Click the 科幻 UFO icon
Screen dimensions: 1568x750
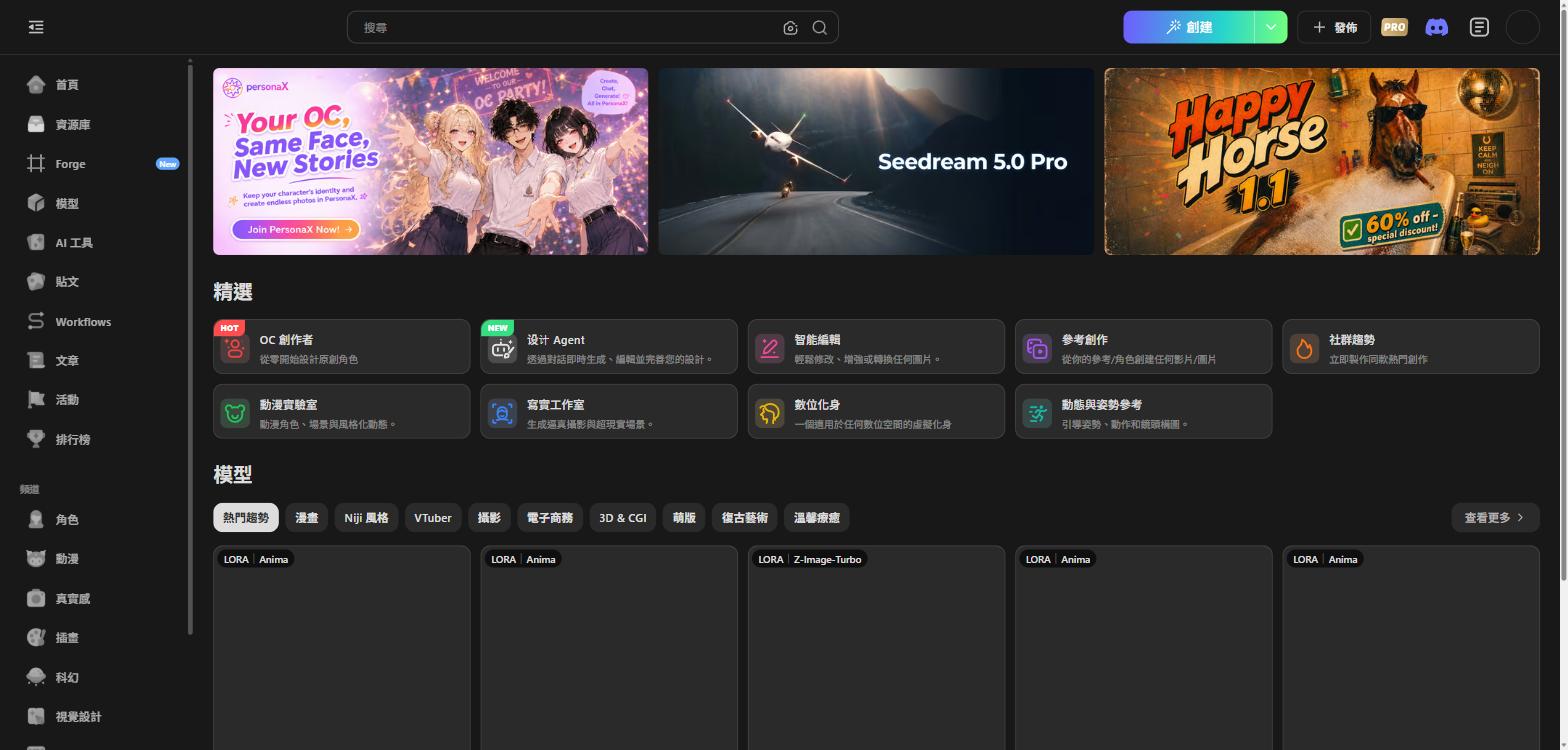point(36,677)
